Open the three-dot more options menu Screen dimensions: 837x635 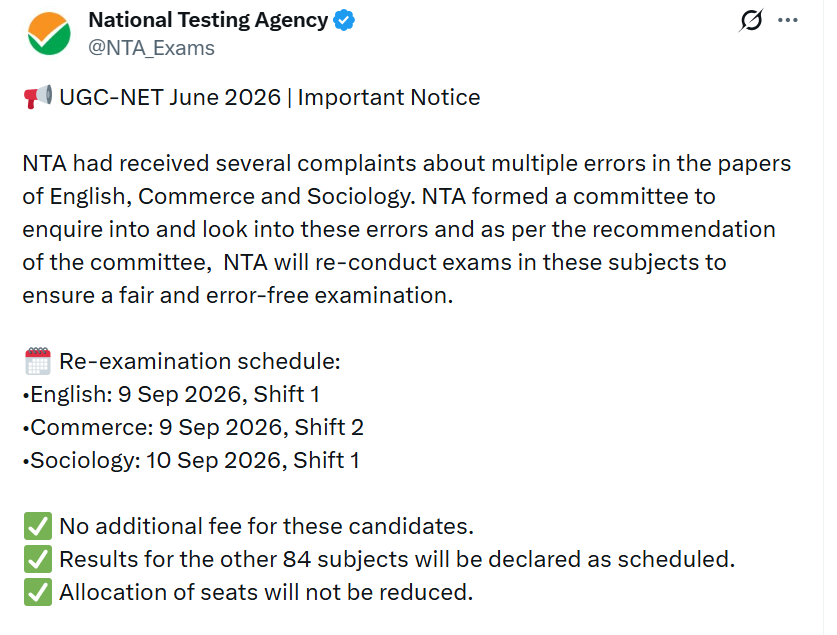787,20
